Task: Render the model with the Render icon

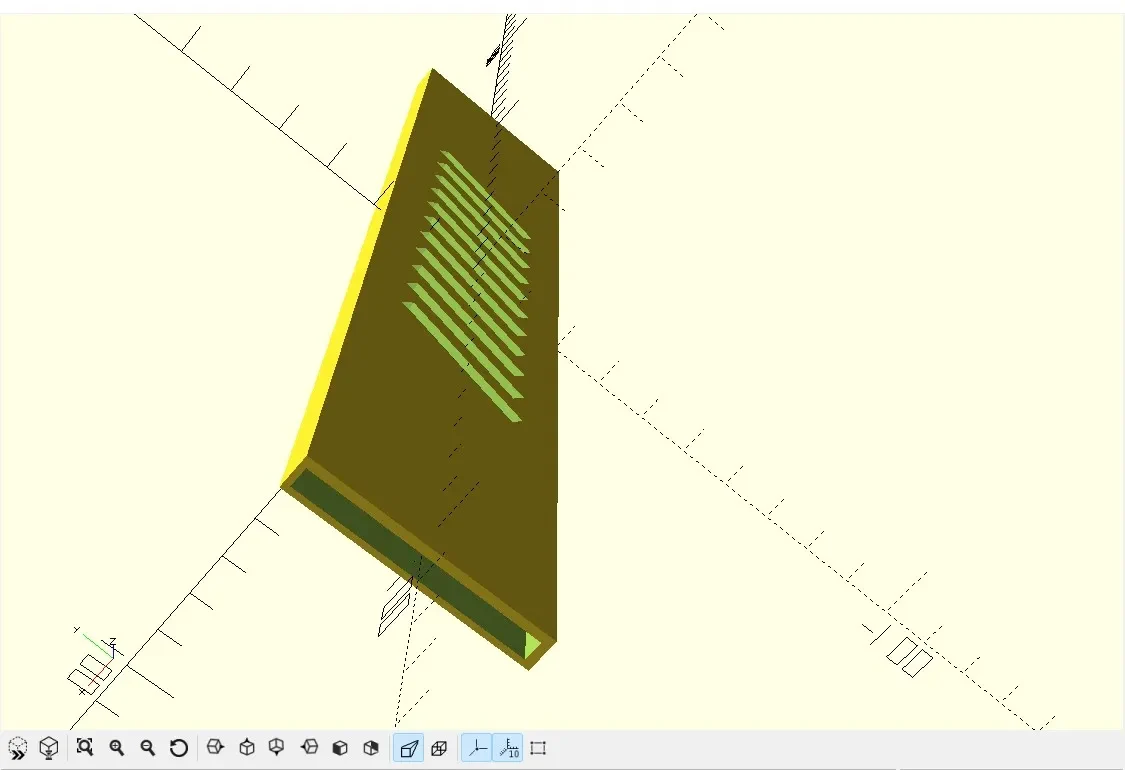Action: pyautogui.click(x=49, y=748)
